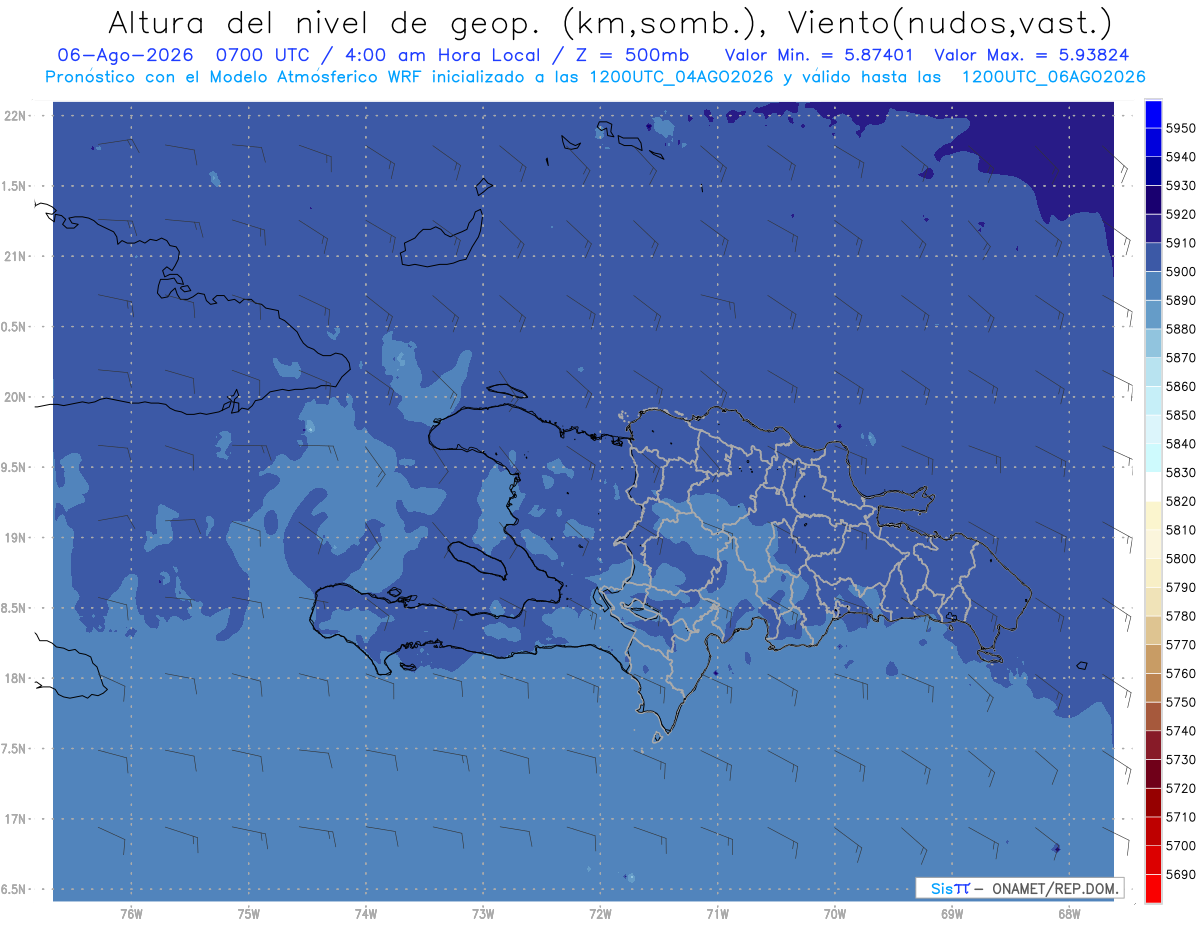
Task: Click the legend value '5830'
Action: coord(1180,473)
